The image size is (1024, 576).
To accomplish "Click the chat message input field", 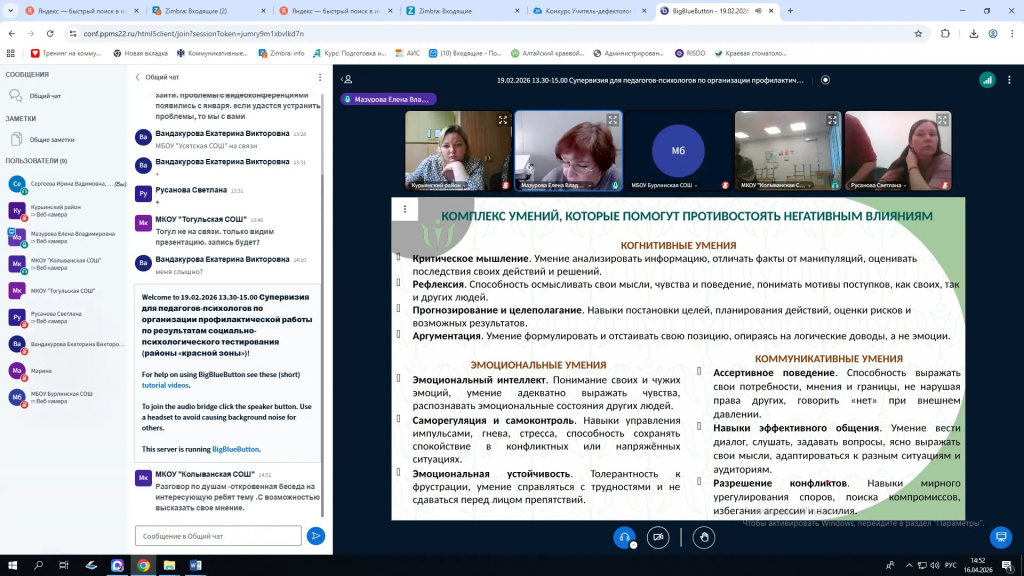I will pos(217,536).
